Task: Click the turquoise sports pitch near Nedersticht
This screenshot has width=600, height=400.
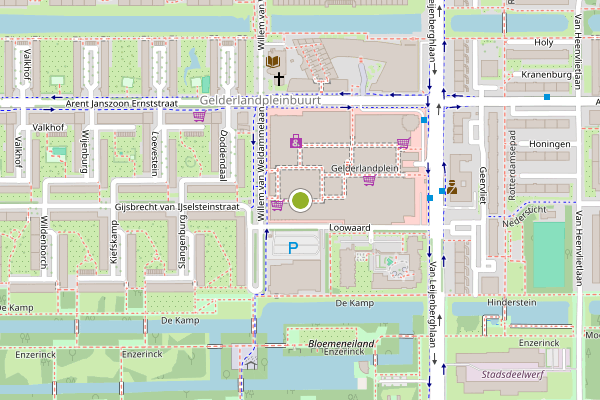Action: click(x=549, y=255)
